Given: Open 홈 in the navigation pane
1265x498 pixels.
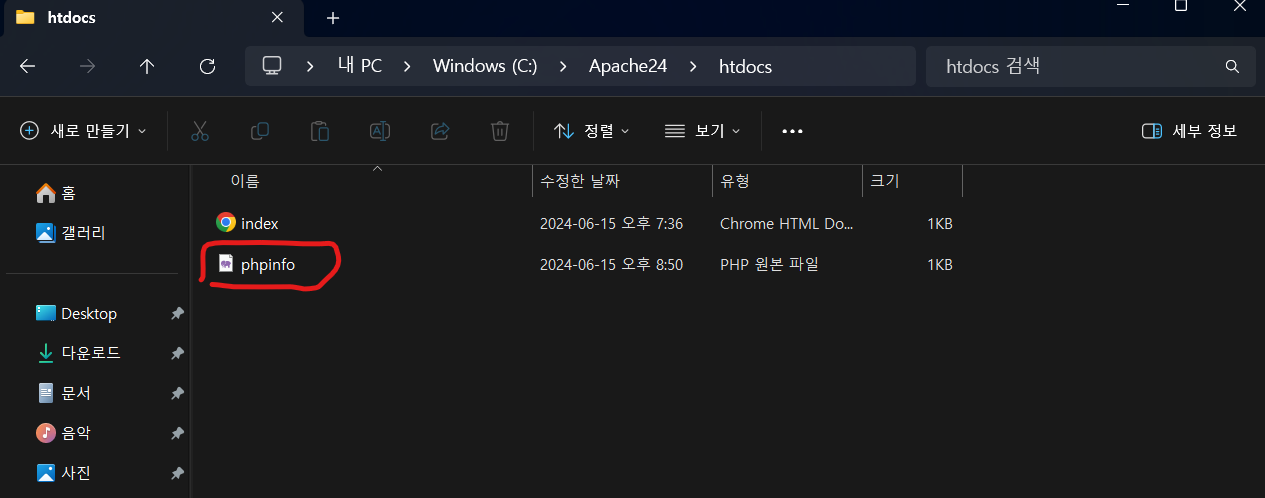Looking at the screenshot, I should click(x=56, y=193).
